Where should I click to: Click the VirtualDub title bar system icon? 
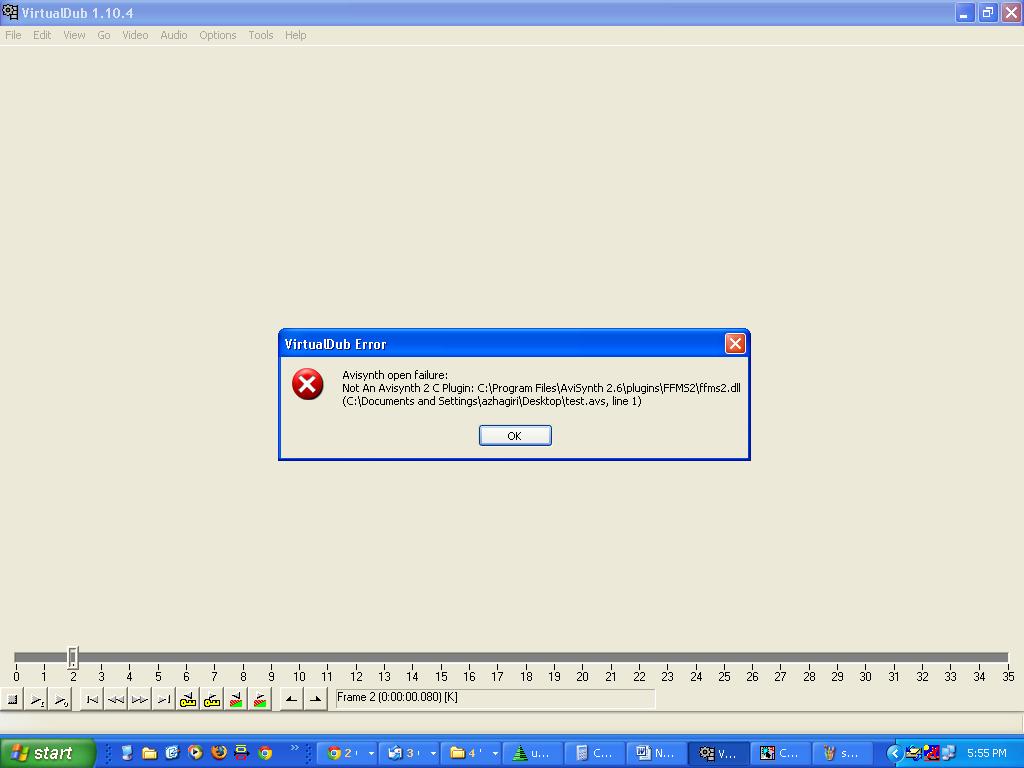coord(10,12)
